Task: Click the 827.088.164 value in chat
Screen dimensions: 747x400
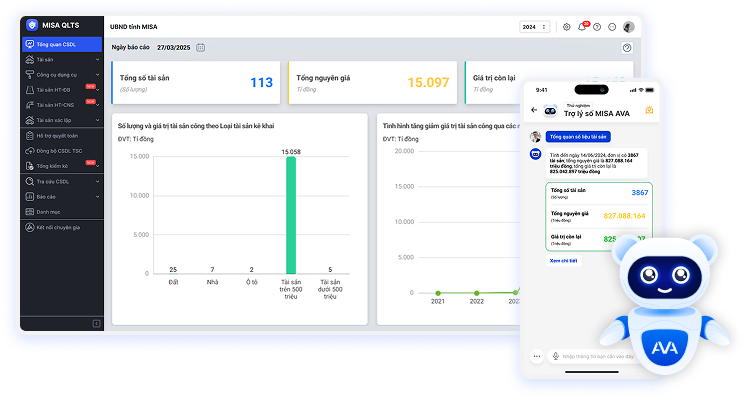Action: (624, 216)
